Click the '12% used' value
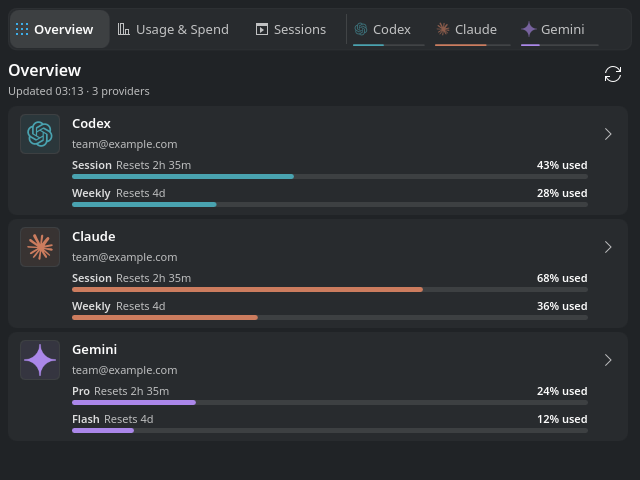Viewport: 640px width, 480px height. [562, 419]
